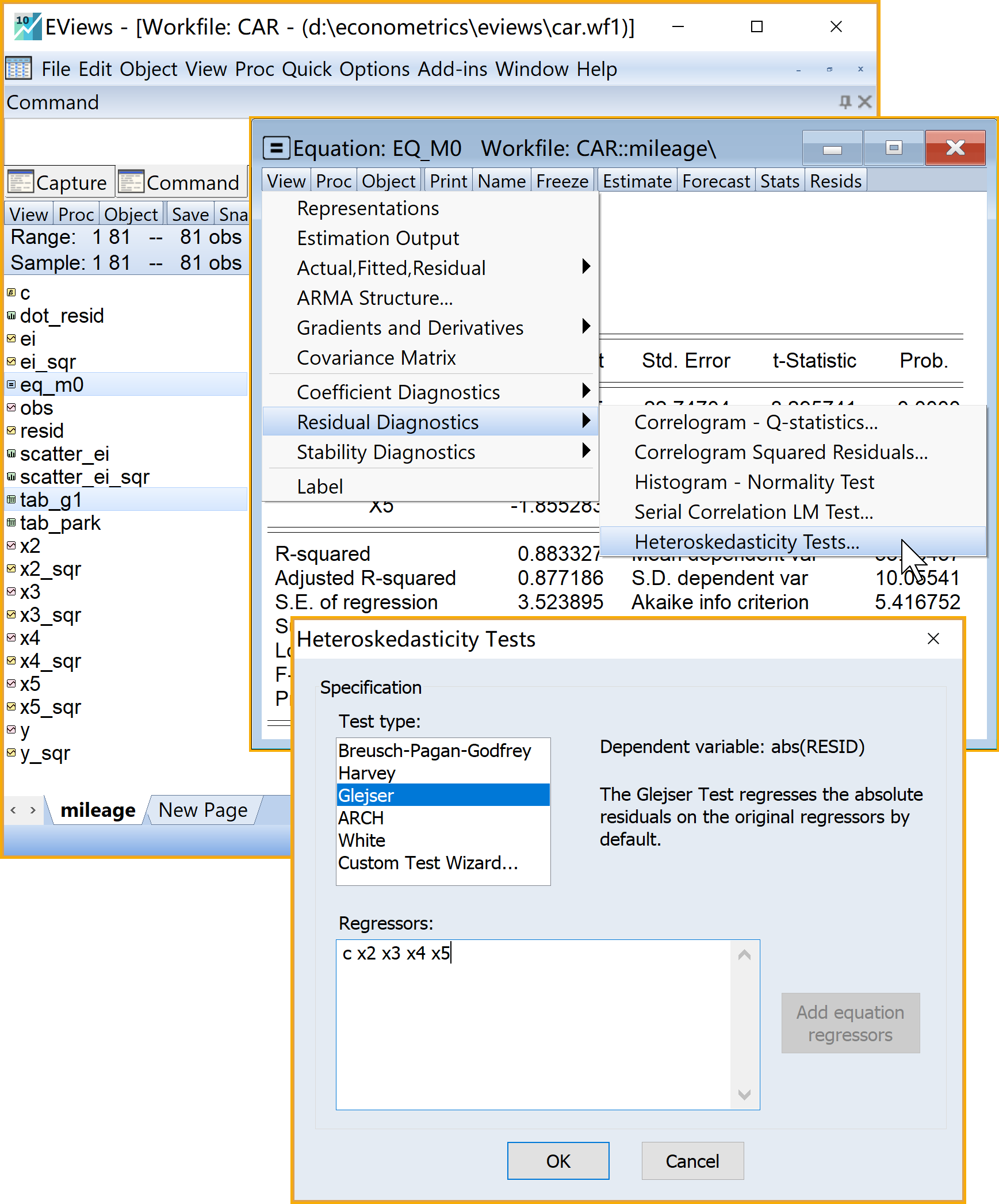Click the dot_resid graph object icon

click(x=11, y=315)
